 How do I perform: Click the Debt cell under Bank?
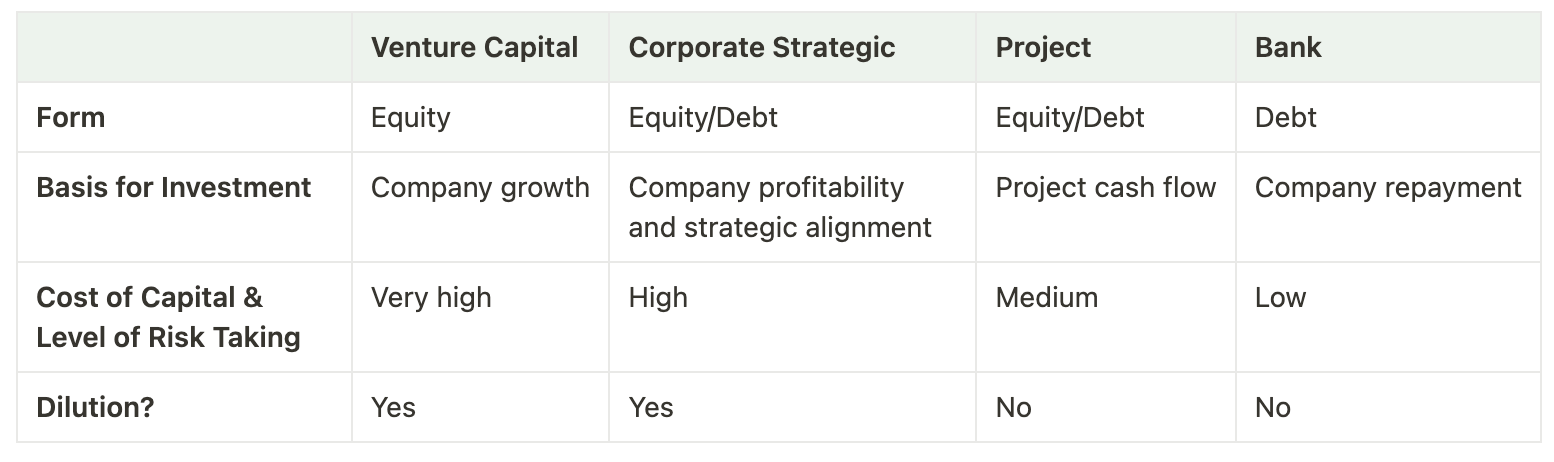click(1285, 117)
